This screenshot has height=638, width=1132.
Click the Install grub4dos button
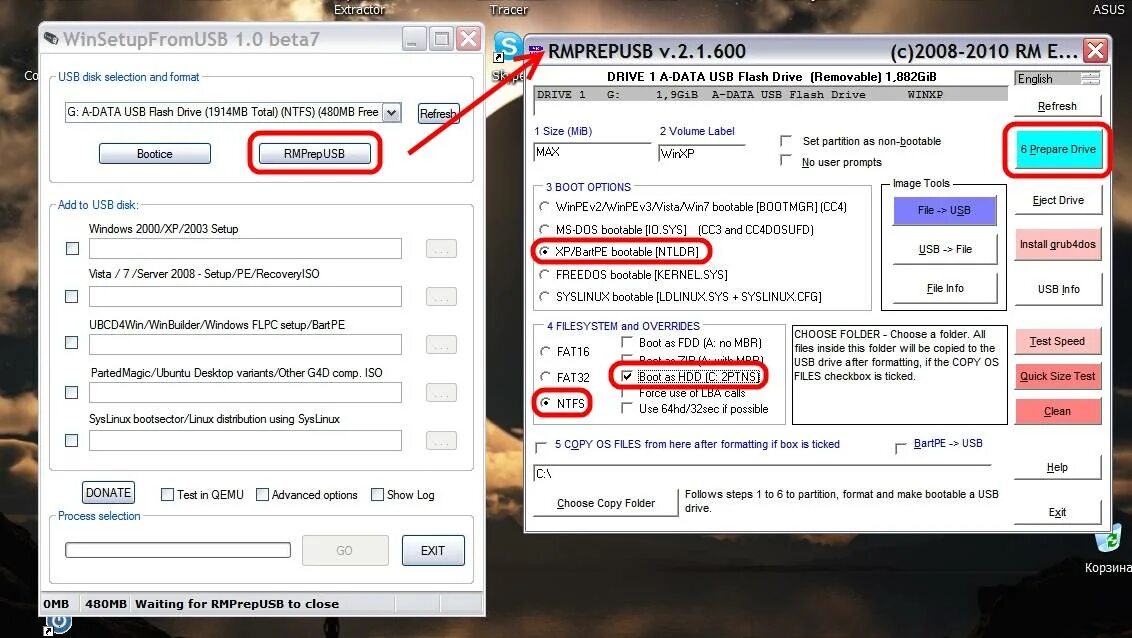tap(1057, 243)
